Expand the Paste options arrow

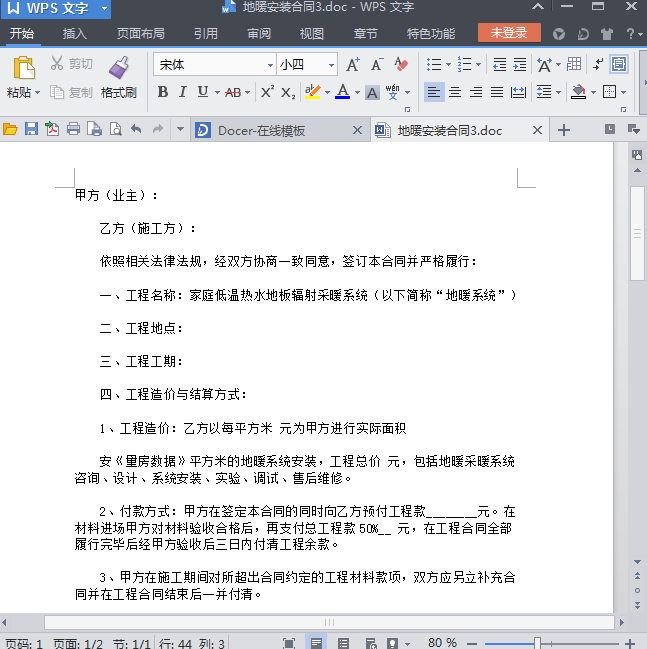(37, 93)
